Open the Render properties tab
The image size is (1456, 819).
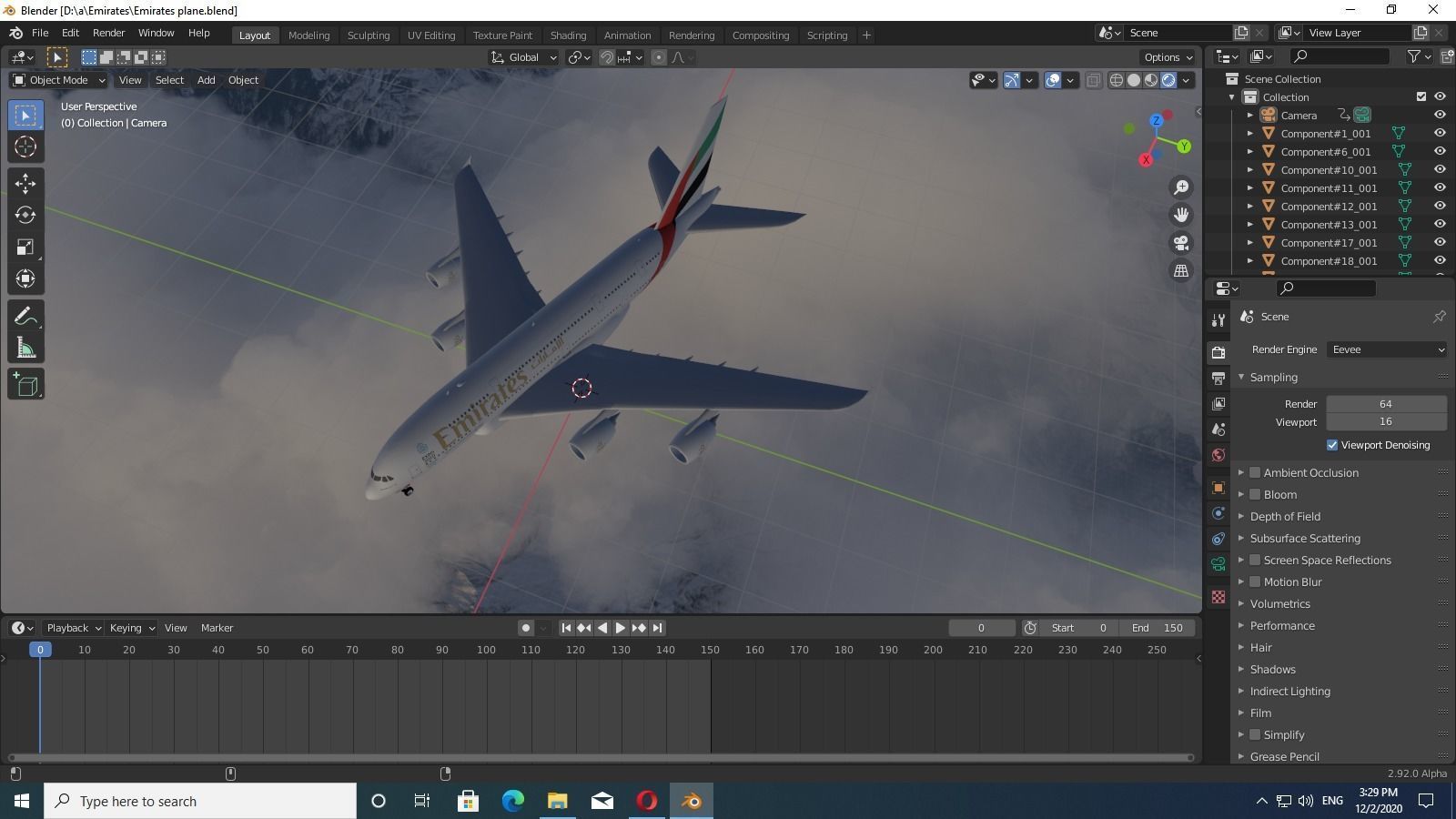coord(1218,352)
